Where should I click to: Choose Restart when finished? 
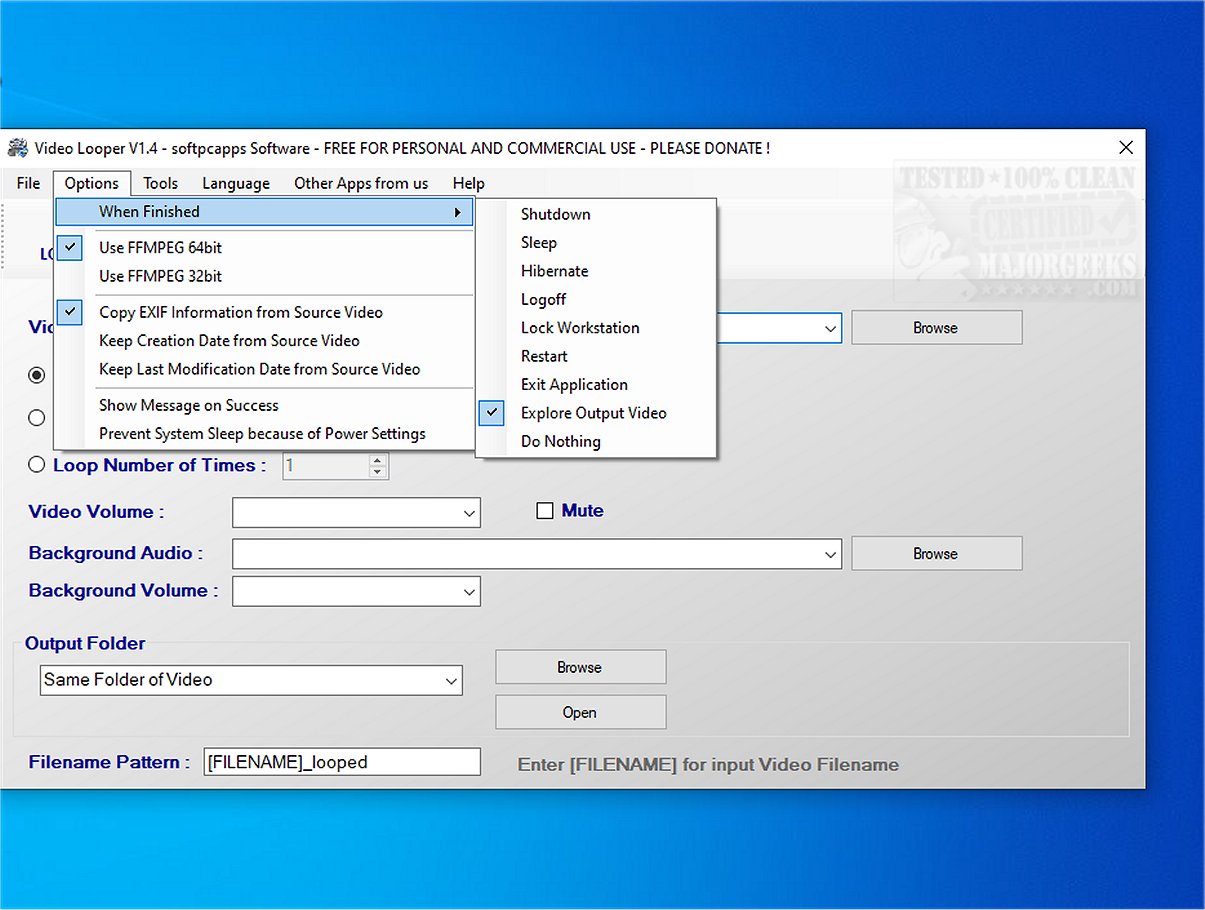596,356
